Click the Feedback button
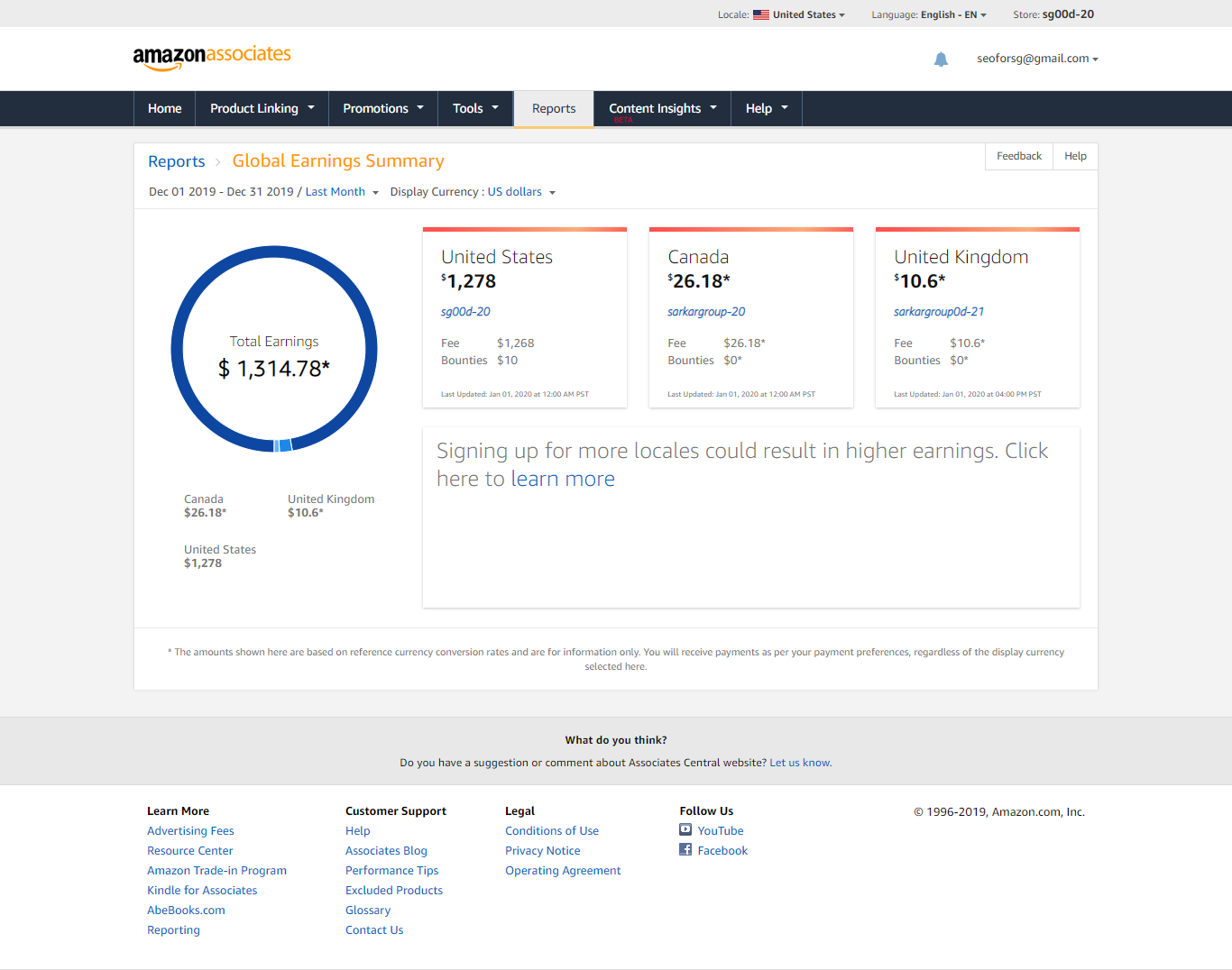This screenshot has width=1232, height=970. 1018,156
